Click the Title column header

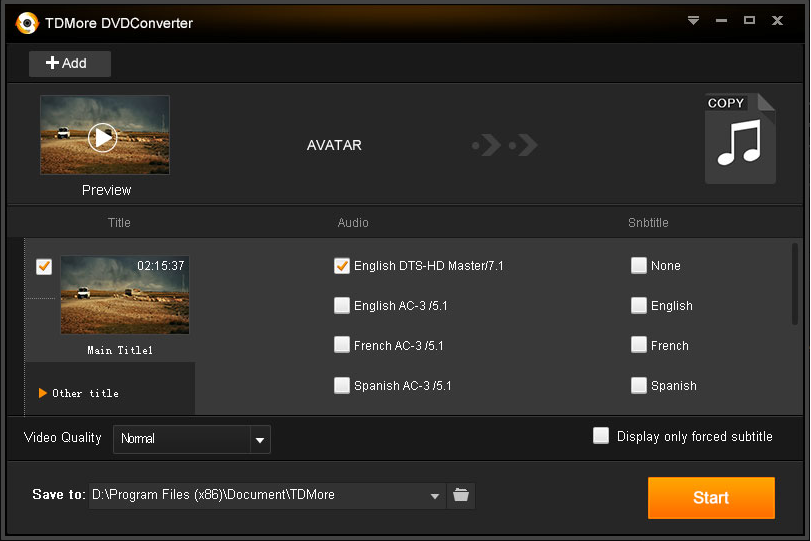(x=119, y=223)
